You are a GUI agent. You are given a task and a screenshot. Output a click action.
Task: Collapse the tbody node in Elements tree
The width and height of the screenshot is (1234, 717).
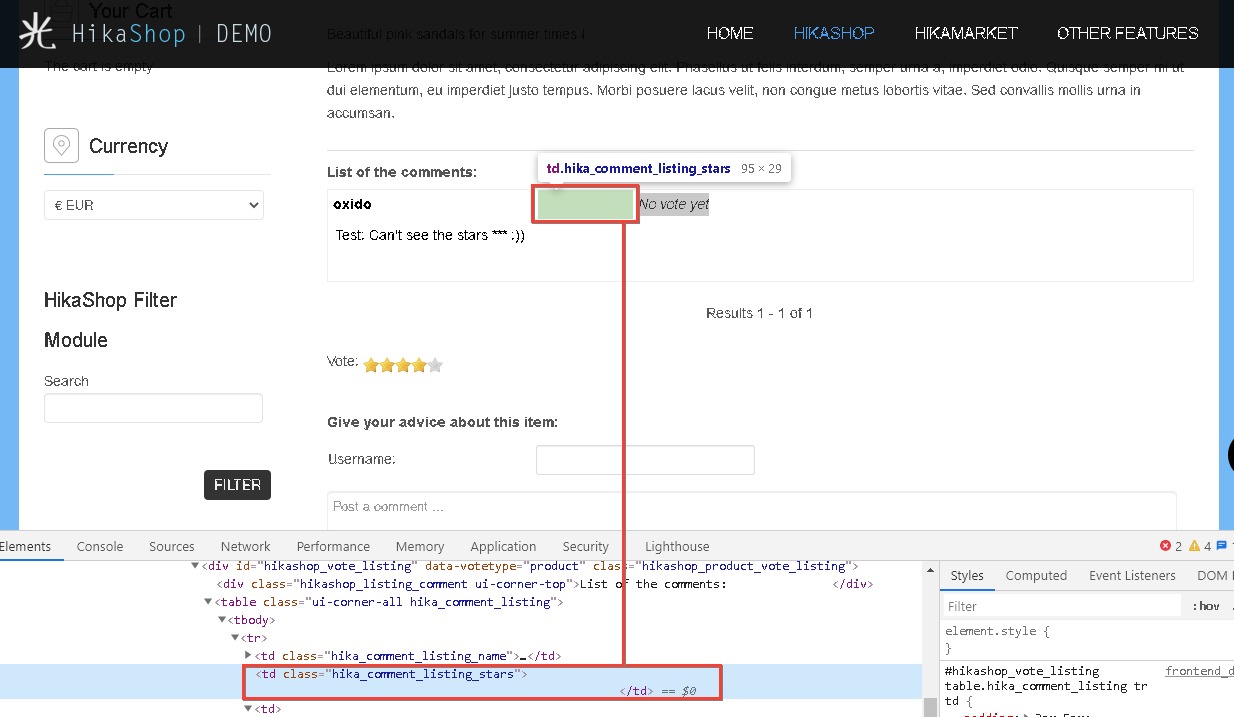tap(222, 620)
